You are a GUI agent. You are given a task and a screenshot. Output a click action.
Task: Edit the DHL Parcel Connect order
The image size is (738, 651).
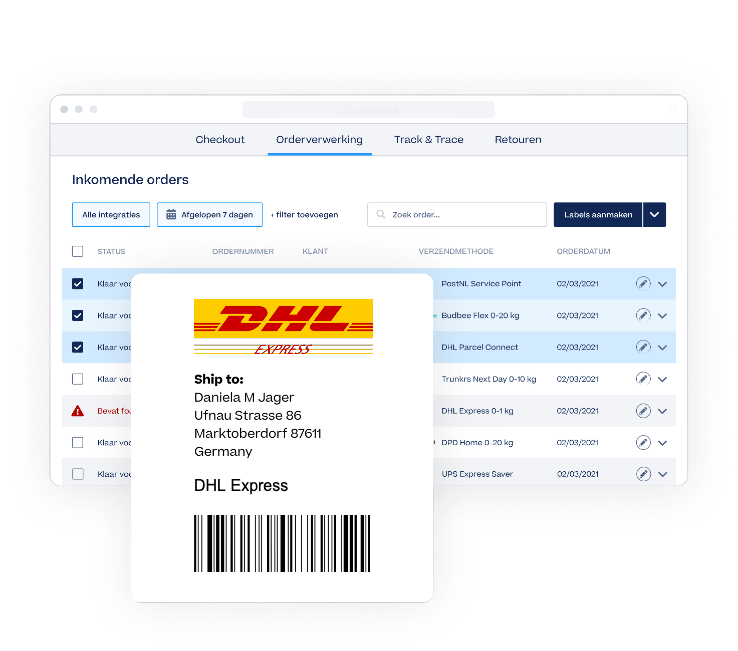click(643, 347)
